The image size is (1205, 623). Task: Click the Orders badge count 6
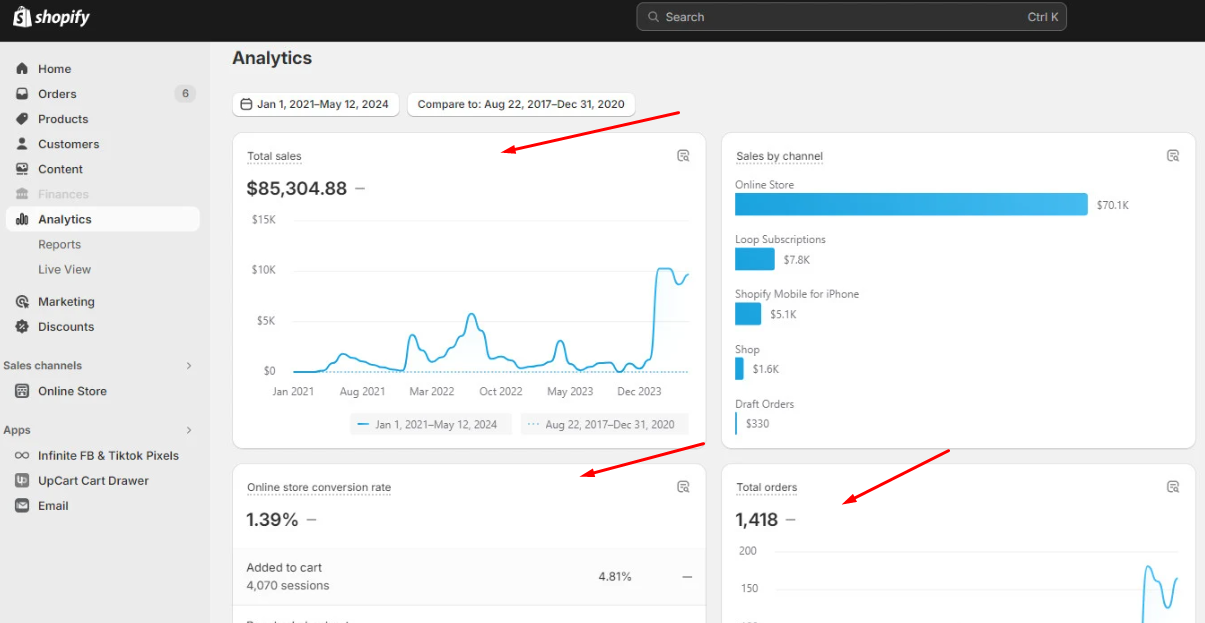(x=185, y=94)
